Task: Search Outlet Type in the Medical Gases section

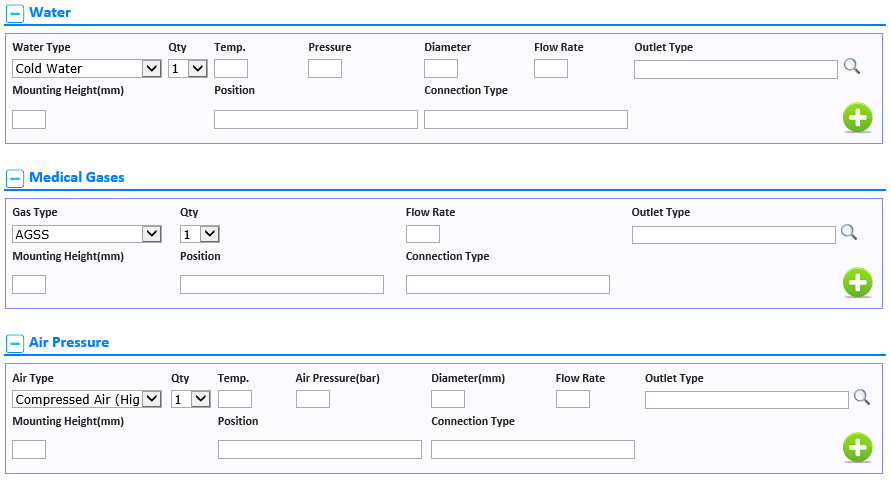Action: [849, 232]
